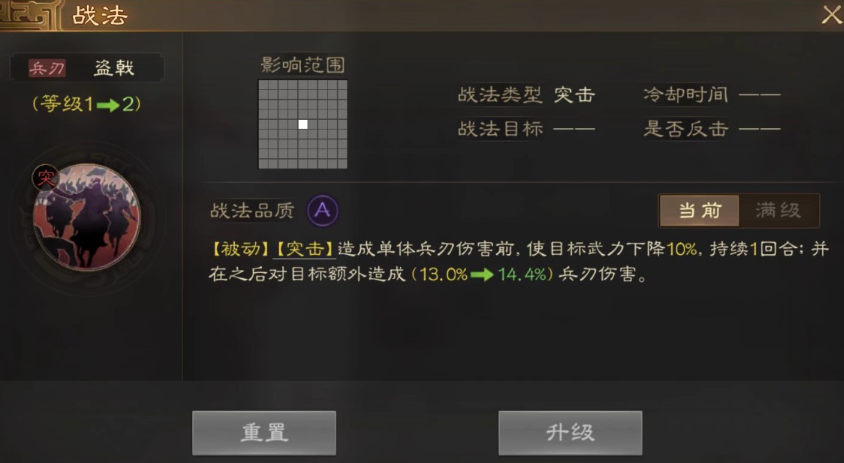Click the underlined 【突击】 keyword link
Screen dimensions: 844x463
tap(305, 249)
